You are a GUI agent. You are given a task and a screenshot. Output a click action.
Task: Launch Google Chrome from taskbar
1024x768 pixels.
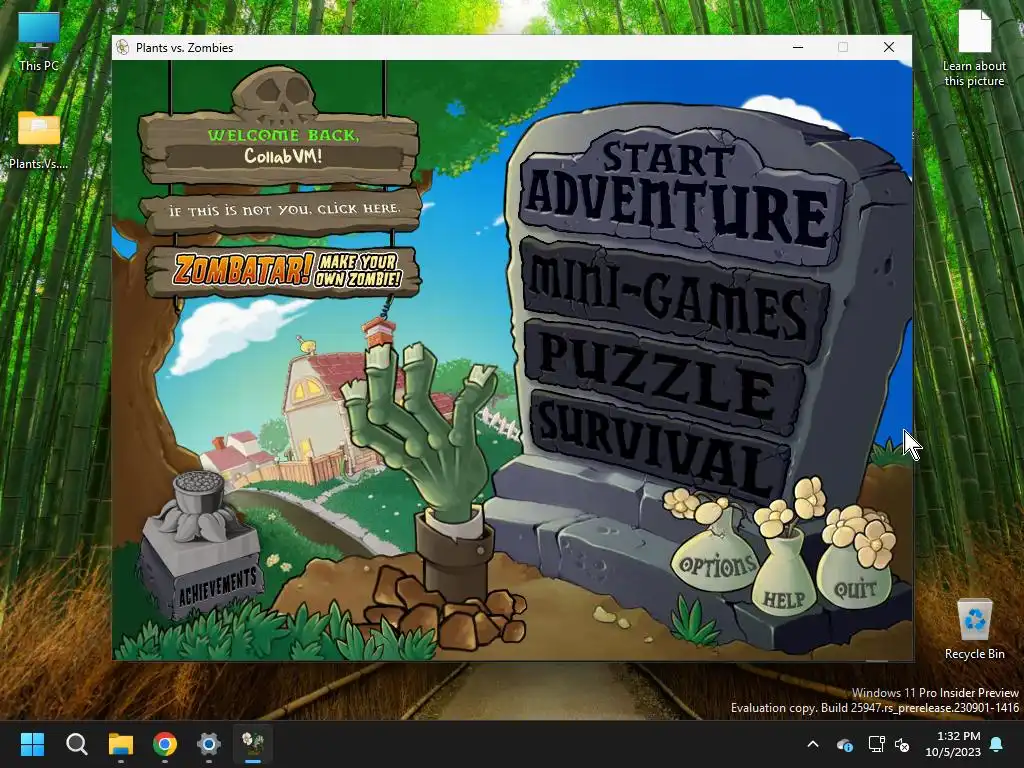coord(165,743)
